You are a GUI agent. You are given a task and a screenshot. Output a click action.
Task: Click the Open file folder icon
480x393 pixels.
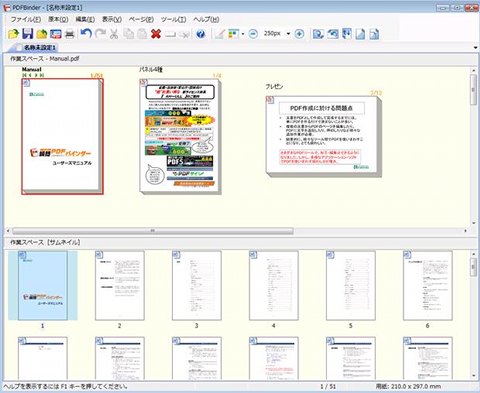(13, 34)
